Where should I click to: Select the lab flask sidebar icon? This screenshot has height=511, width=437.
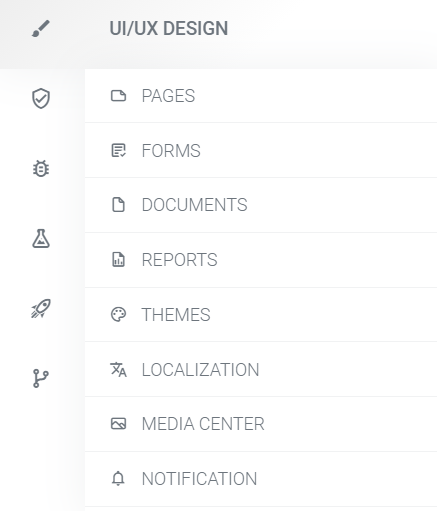point(41,238)
